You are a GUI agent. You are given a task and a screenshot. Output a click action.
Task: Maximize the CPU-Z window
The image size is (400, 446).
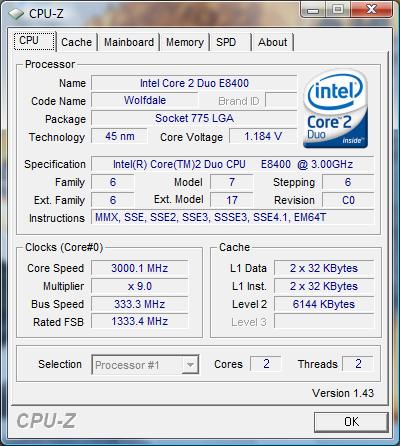(x=337, y=10)
